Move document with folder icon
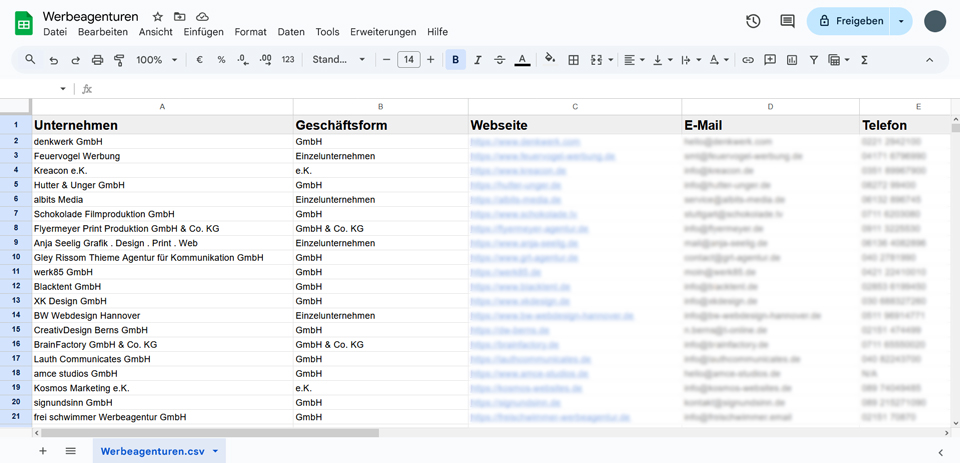Image resolution: width=960 pixels, height=463 pixels. 179,17
